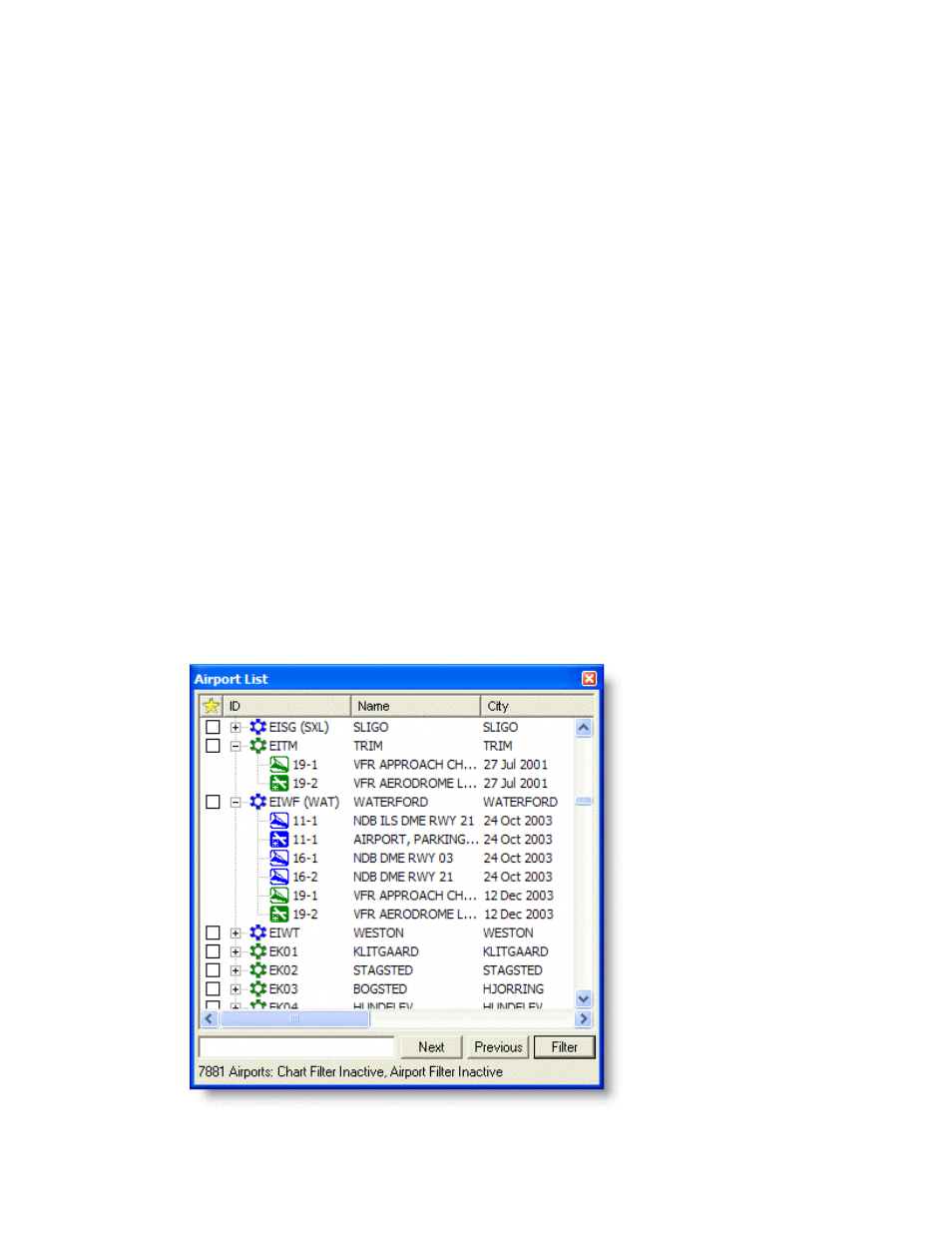Click the green aerodrome chart icon for EITM 19-2
Image resolution: width=952 pixels, height=1233 pixels.
279,784
